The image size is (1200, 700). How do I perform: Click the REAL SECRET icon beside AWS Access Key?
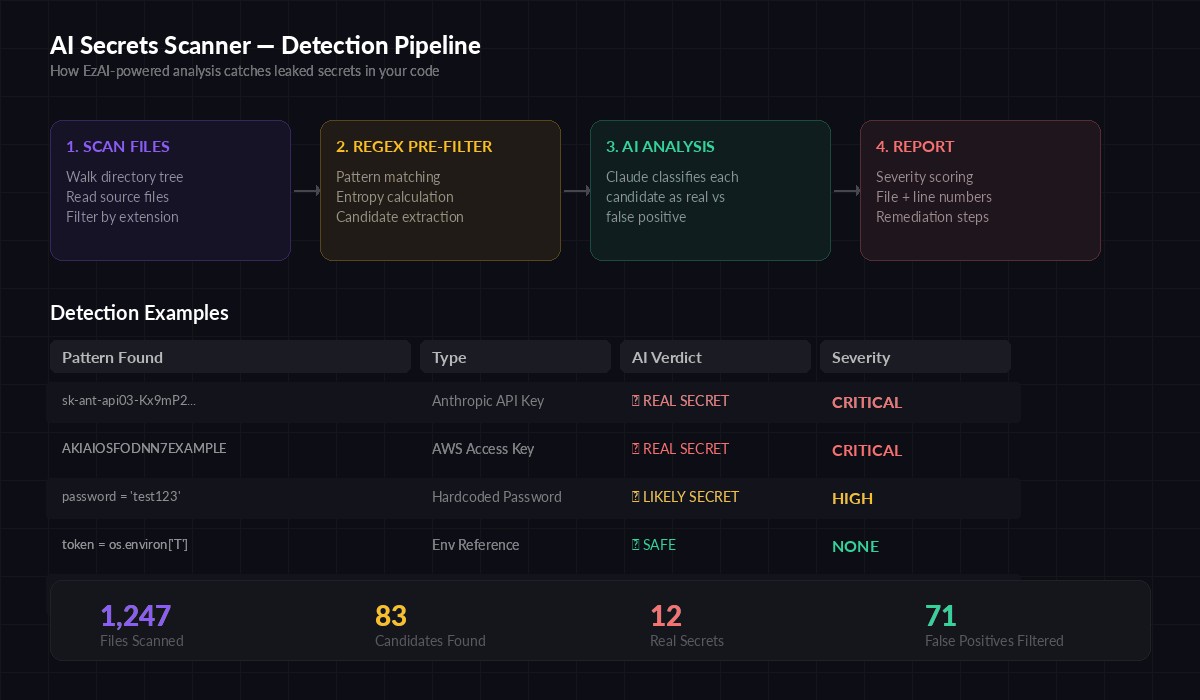click(x=634, y=449)
